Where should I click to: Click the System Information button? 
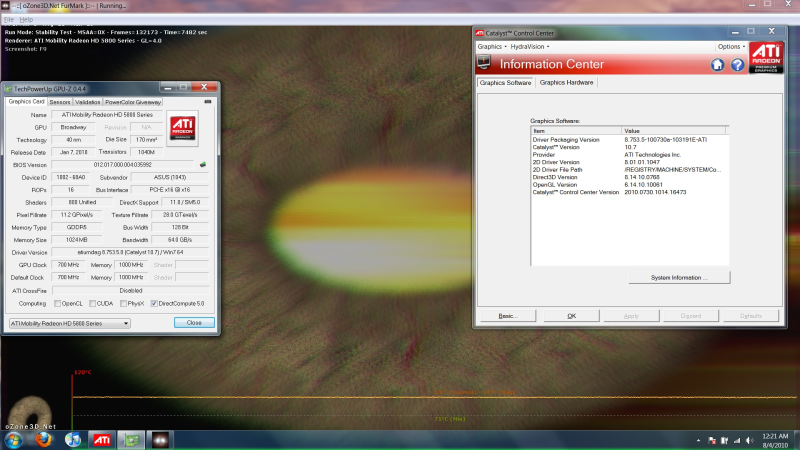pos(679,278)
